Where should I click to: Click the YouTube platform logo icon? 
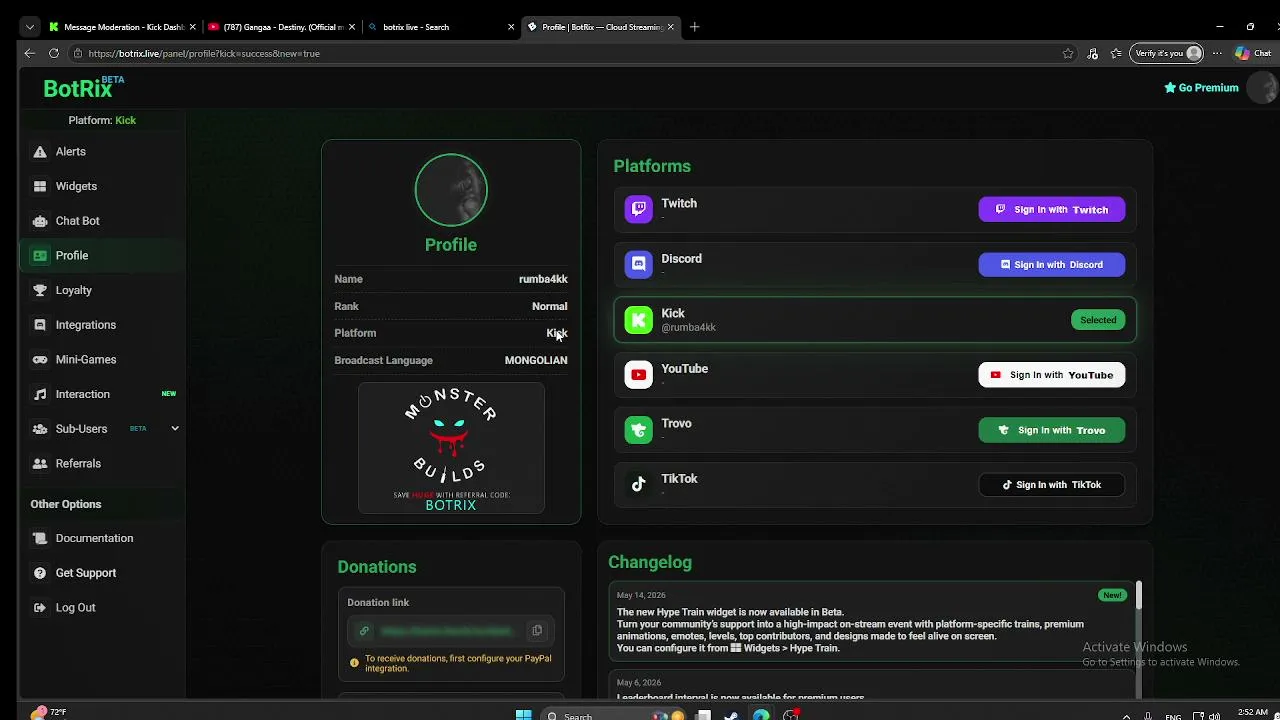click(x=638, y=375)
